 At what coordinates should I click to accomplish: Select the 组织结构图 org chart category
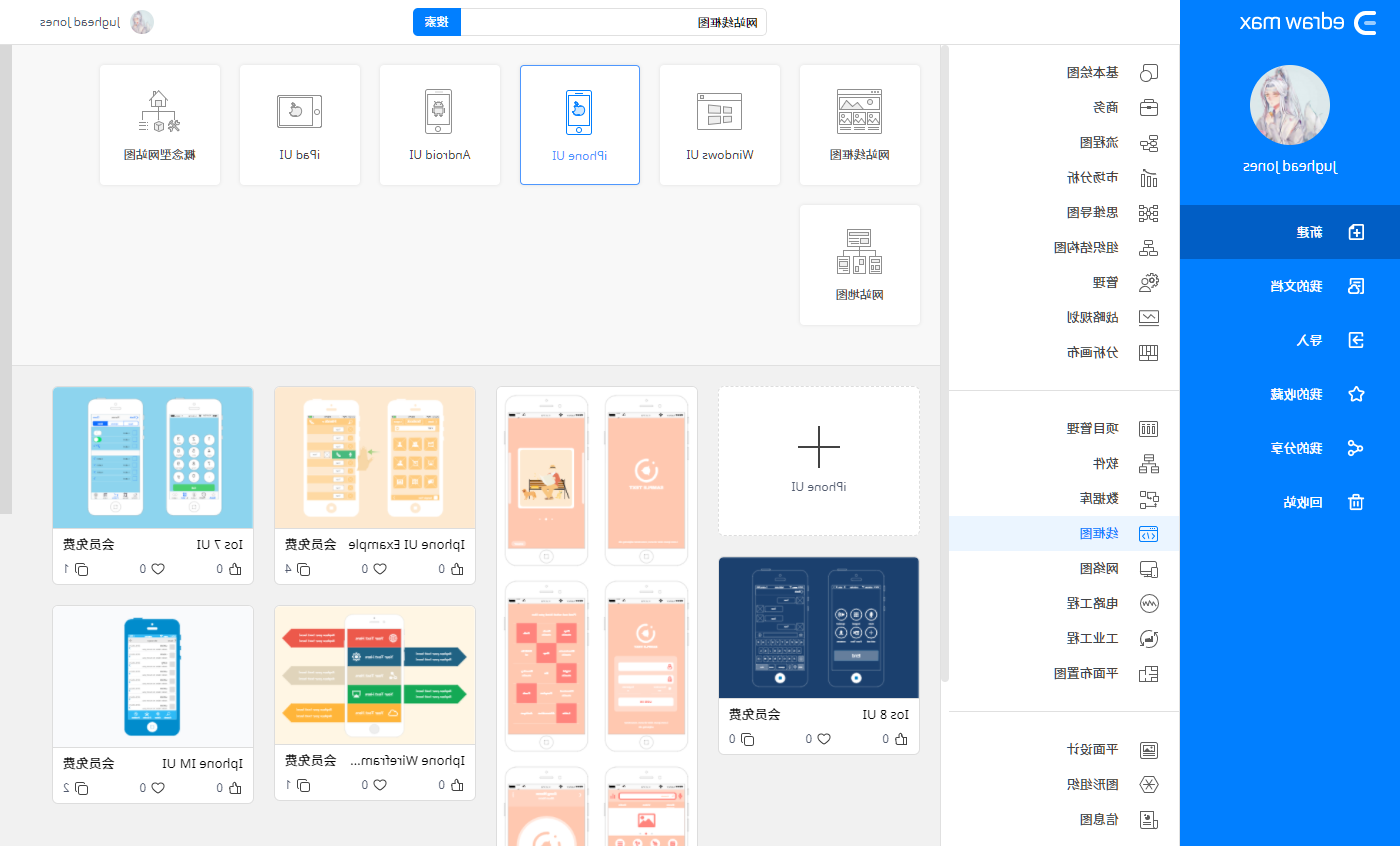[1064, 247]
